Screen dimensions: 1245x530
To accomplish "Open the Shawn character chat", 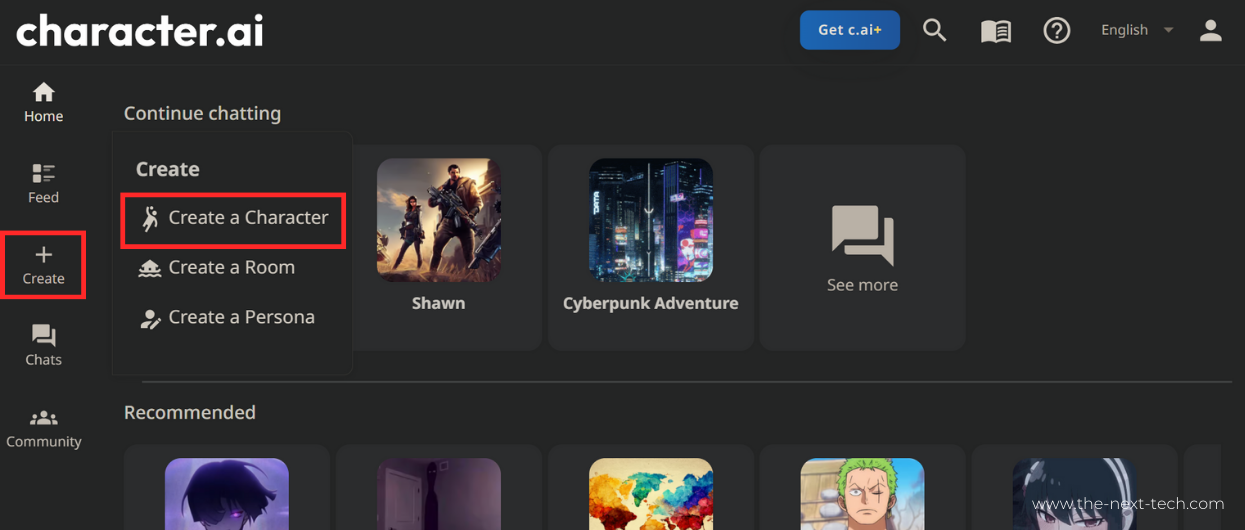I will coord(438,220).
